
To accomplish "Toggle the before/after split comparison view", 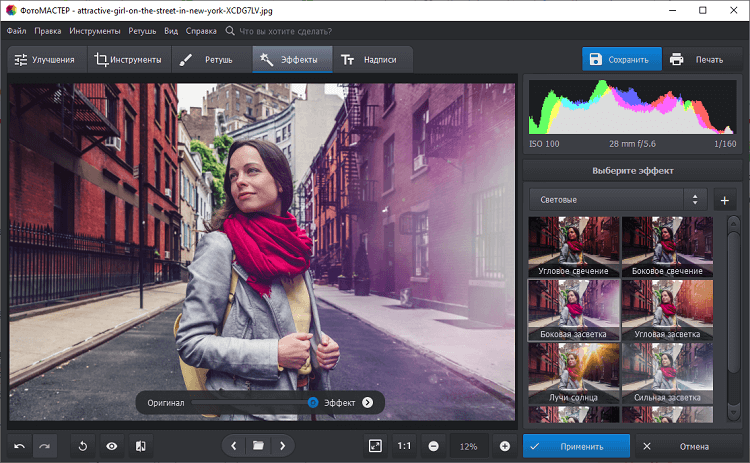I will (141, 446).
